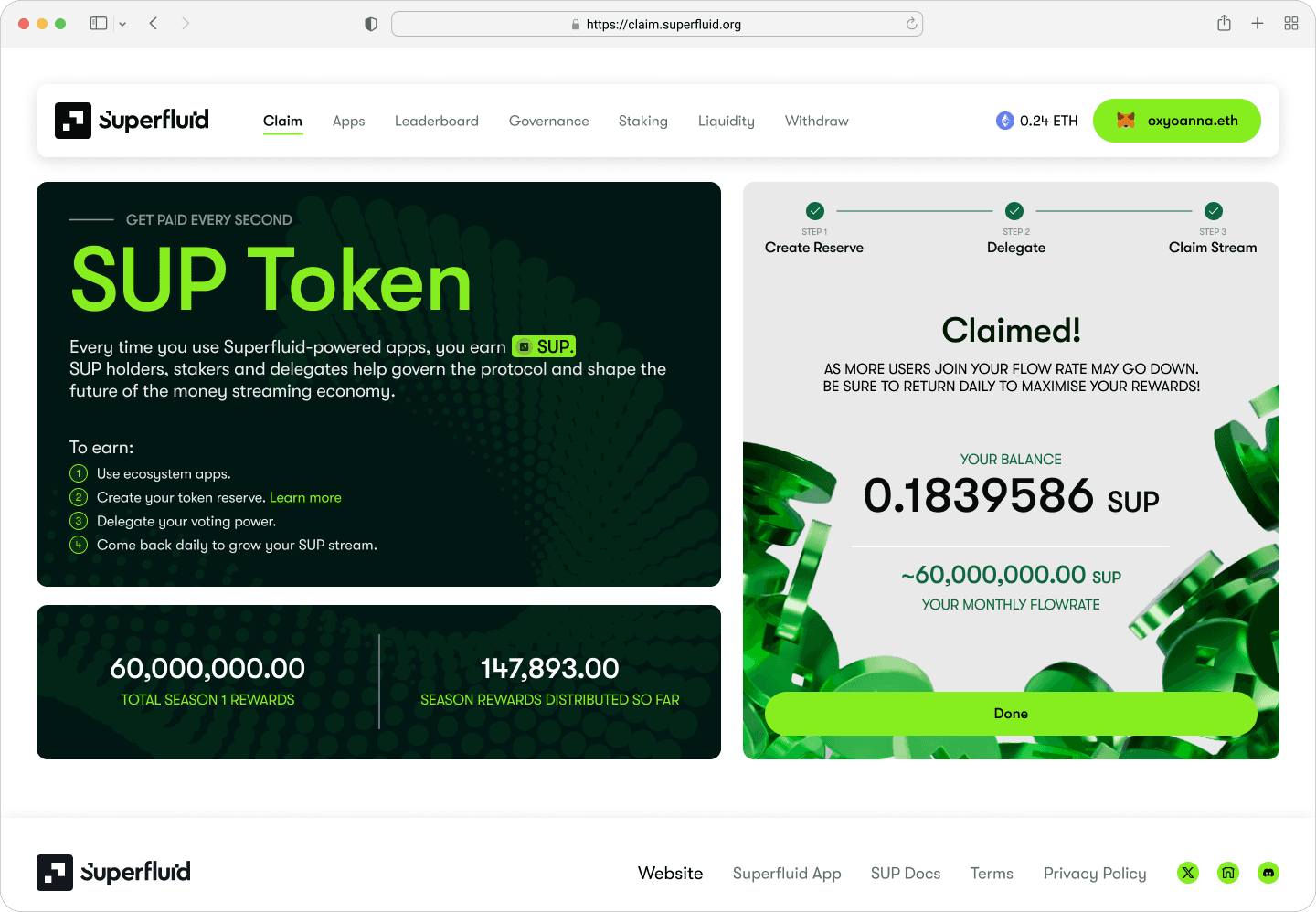Click the 0.24 ETH balance
Image resolution: width=1316 pixels, height=912 pixels.
coord(1049,121)
